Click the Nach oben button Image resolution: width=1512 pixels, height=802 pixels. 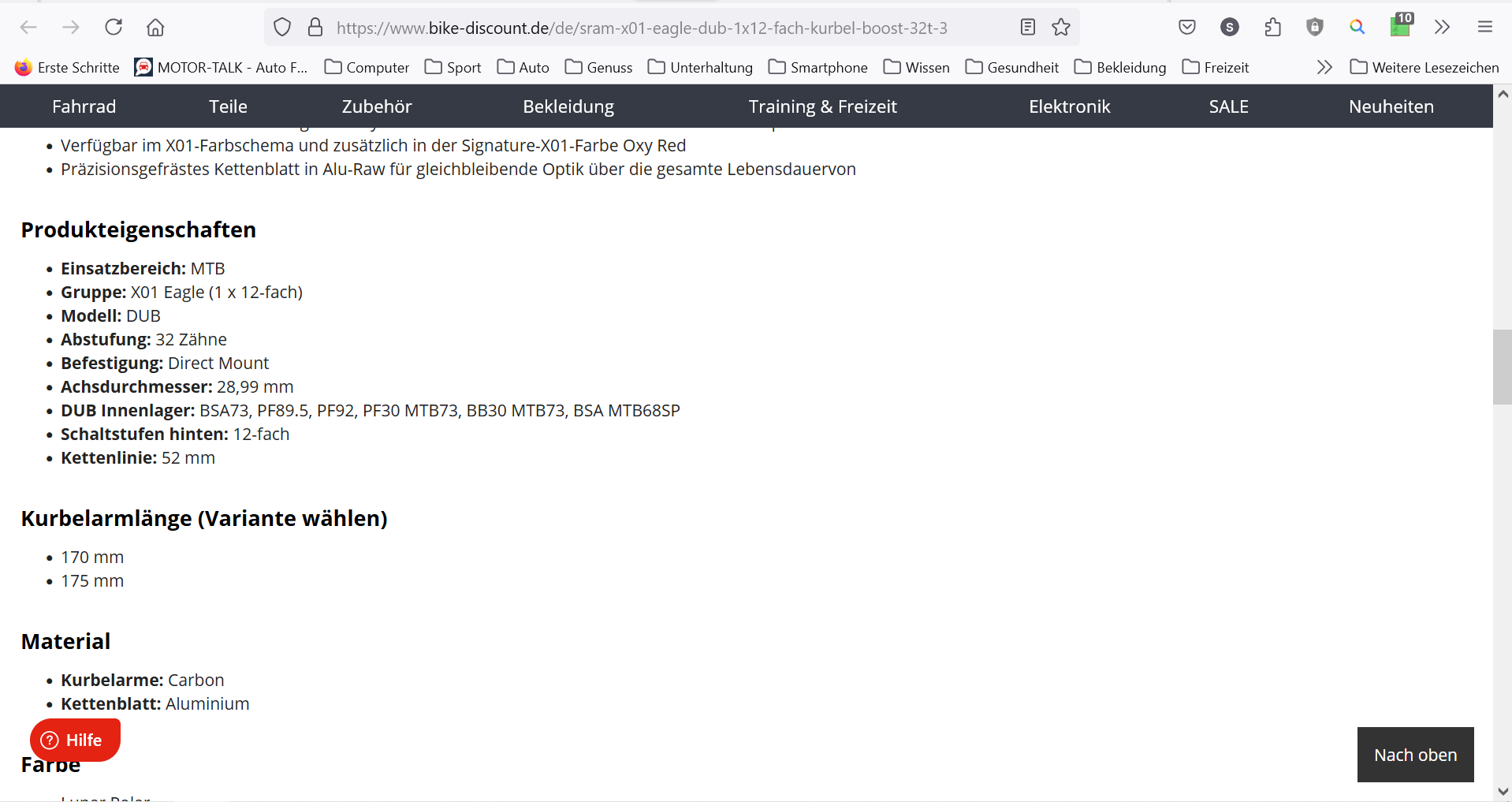point(1416,755)
